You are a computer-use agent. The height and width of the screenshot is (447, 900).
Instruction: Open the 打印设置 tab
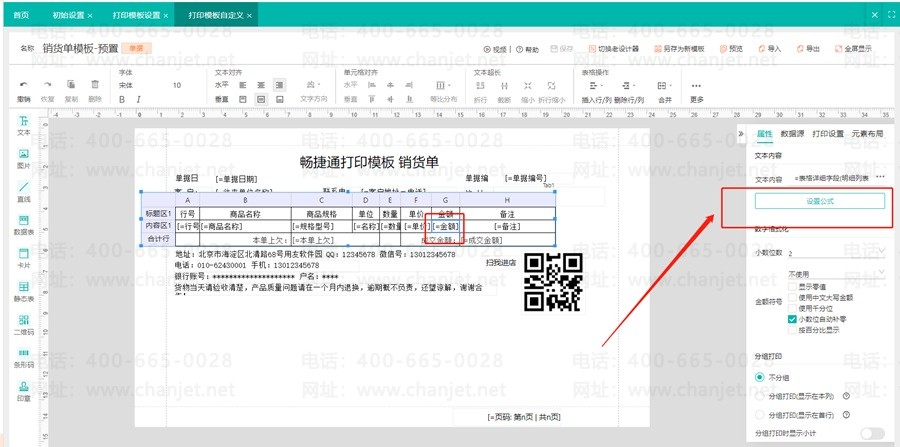click(828, 134)
